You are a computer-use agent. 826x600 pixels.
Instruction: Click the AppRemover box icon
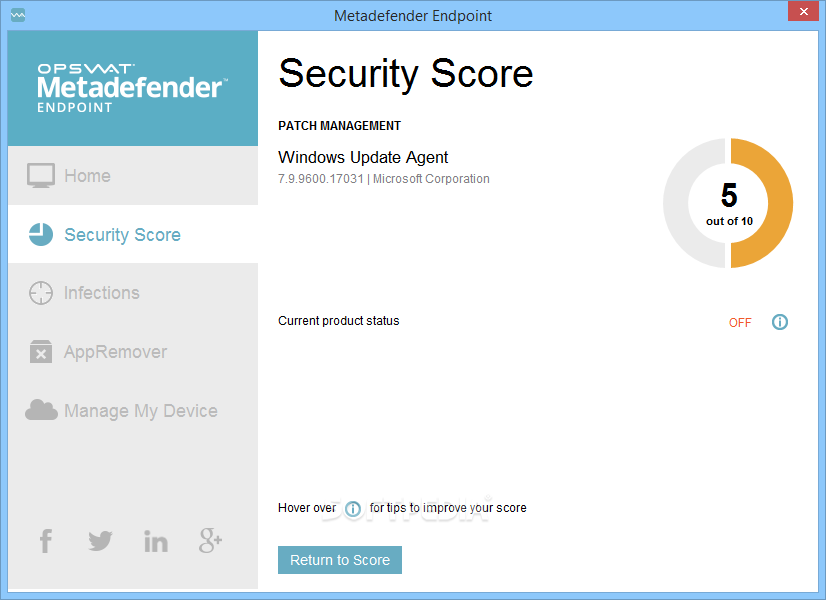pyautogui.click(x=41, y=352)
